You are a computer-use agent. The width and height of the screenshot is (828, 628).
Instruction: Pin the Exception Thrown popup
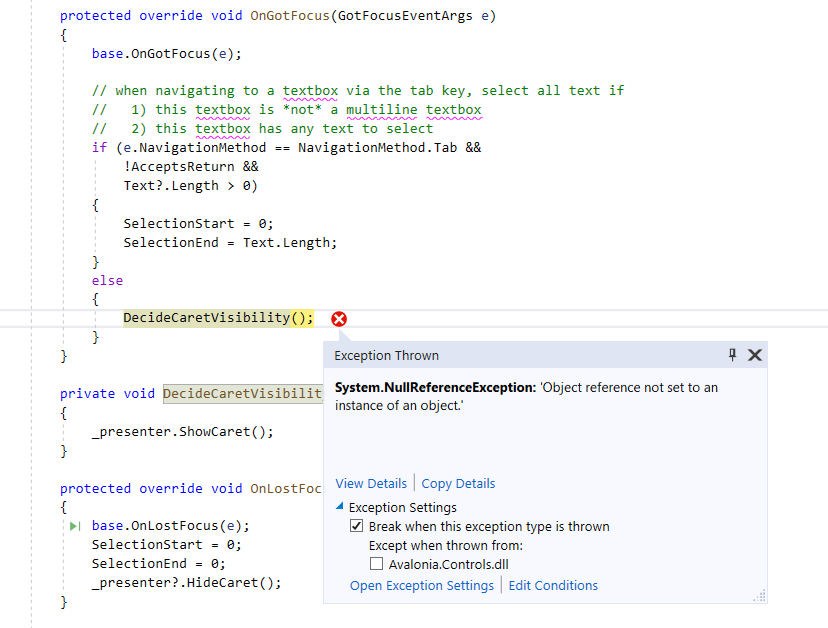click(732, 355)
